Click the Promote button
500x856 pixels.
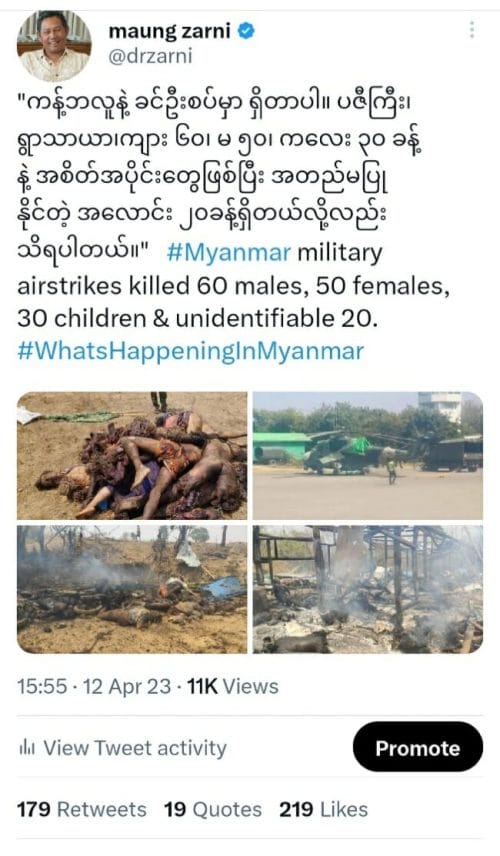418,747
